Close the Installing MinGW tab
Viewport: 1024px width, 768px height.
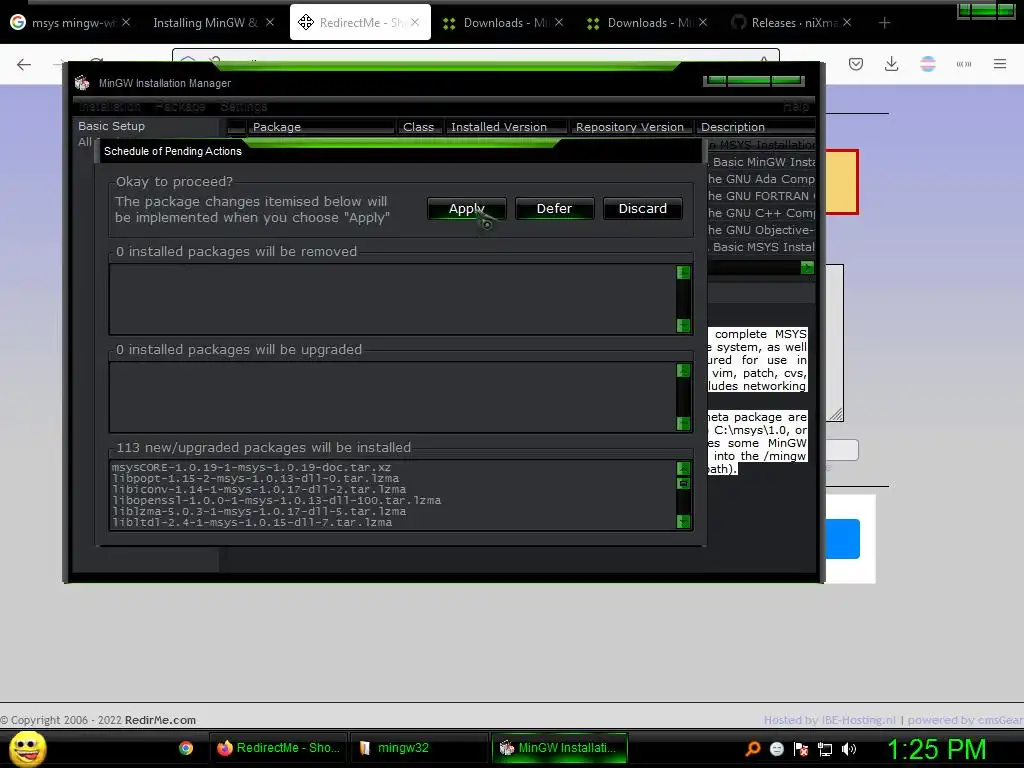point(270,22)
